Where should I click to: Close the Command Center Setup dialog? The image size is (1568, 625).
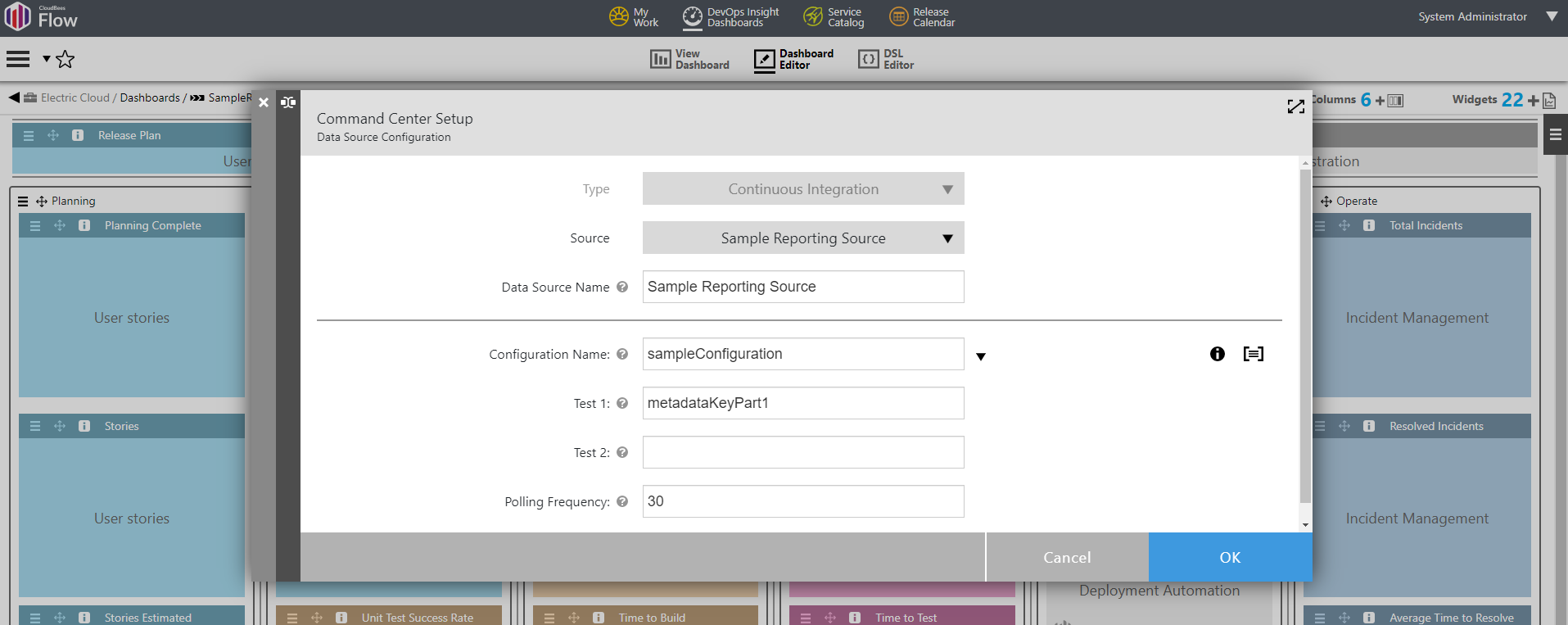coord(264,102)
